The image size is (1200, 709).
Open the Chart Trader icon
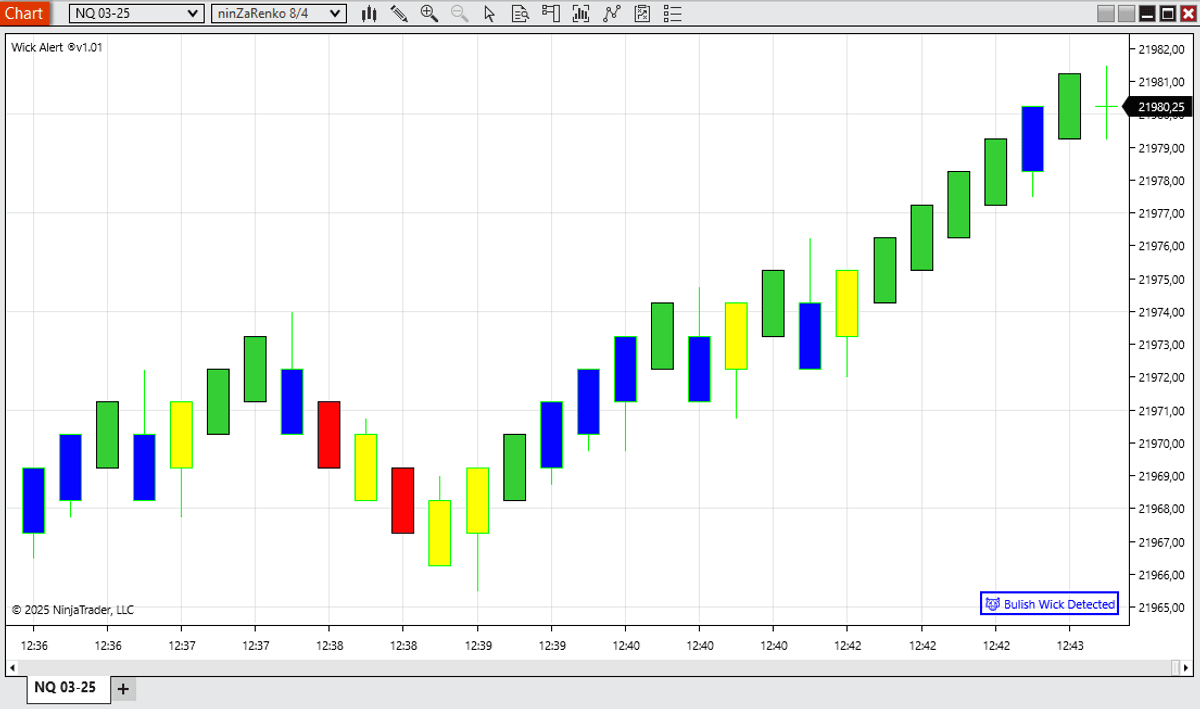(x=551, y=13)
